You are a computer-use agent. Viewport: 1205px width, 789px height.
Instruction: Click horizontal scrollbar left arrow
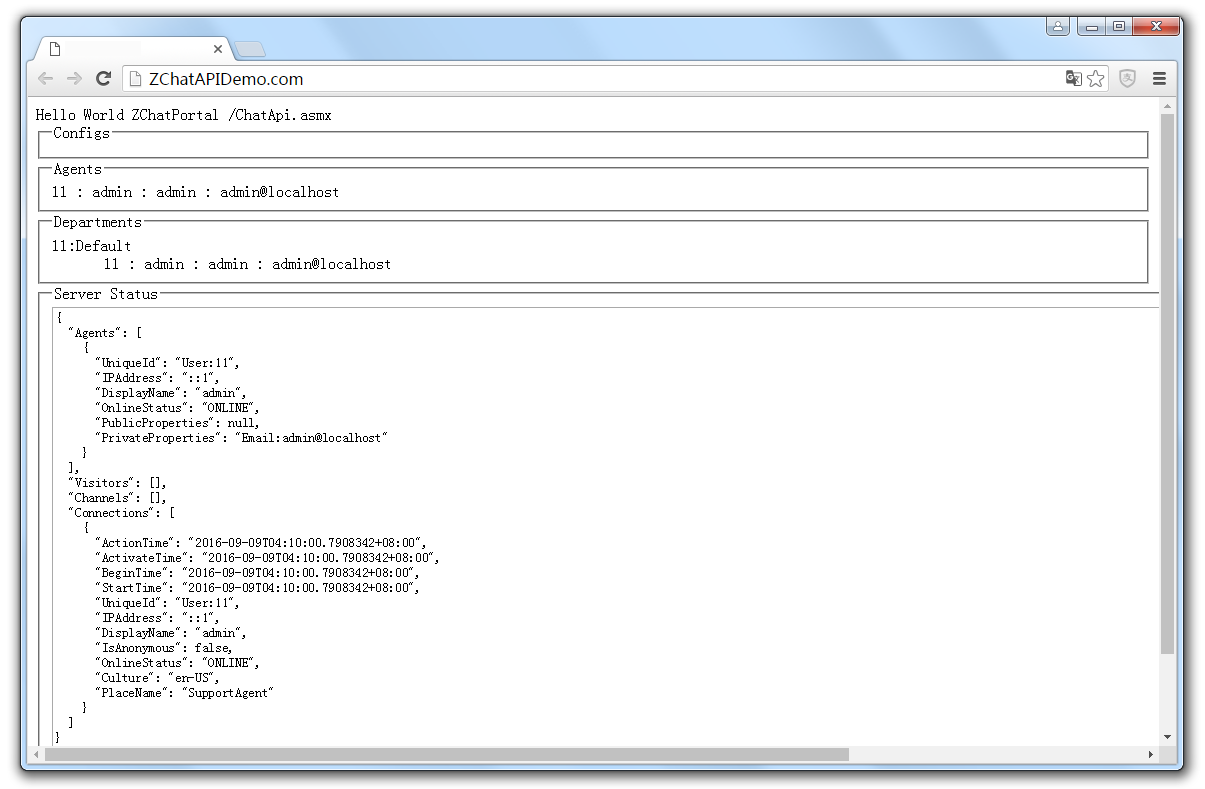(37, 754)
